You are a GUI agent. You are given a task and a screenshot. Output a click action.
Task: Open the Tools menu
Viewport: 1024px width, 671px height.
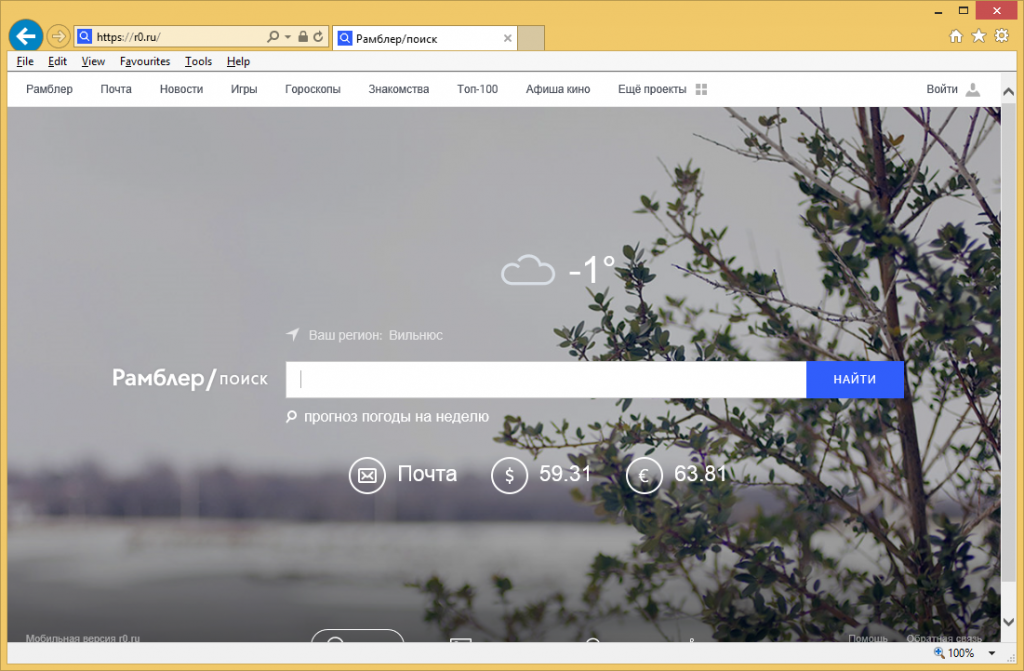click(x=198, y=61)
